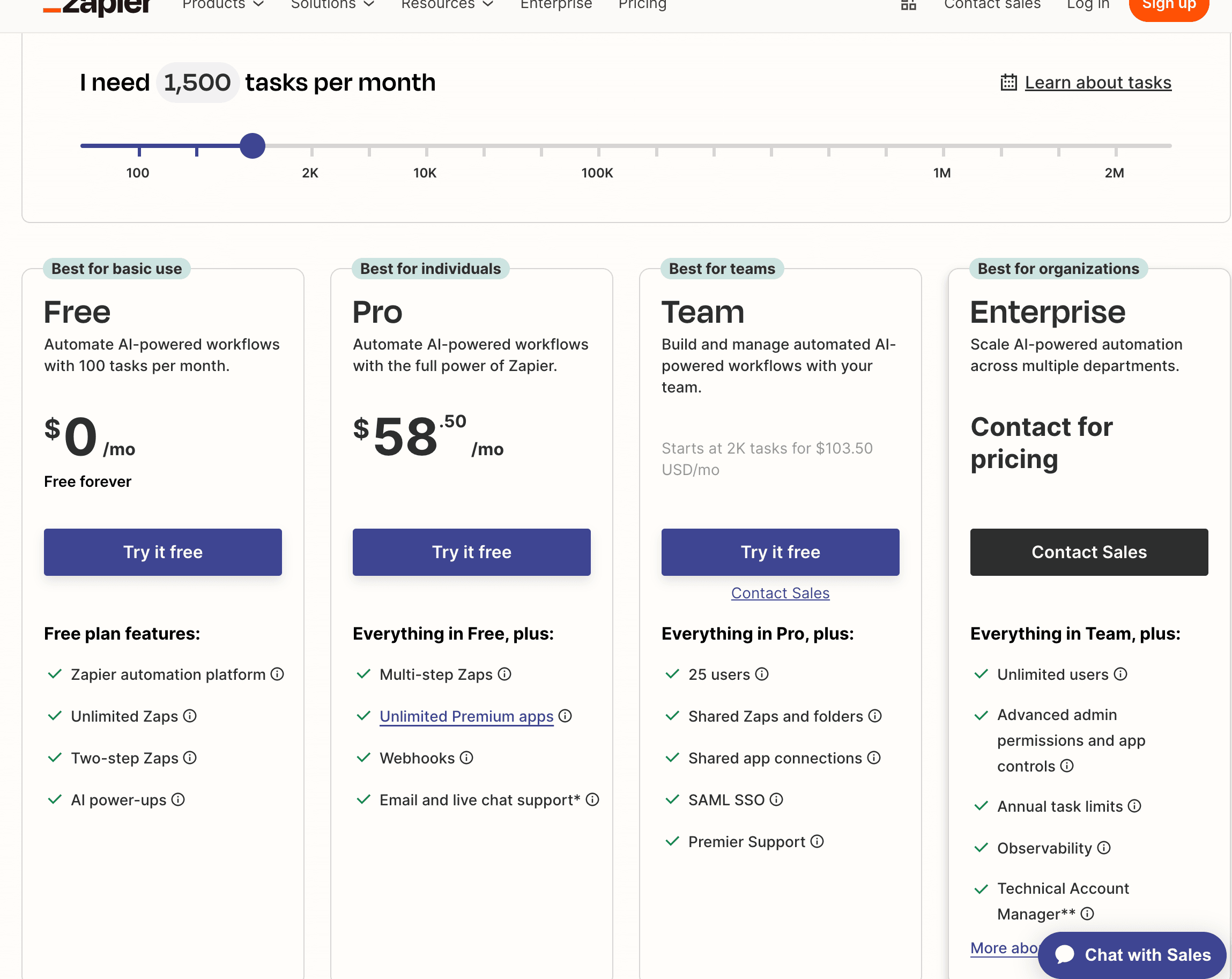Click the Best for organizations badge
Image resolution: width=1232 pixels, height=979 pixels.
pyautogui.click(x=1058, y=269)
